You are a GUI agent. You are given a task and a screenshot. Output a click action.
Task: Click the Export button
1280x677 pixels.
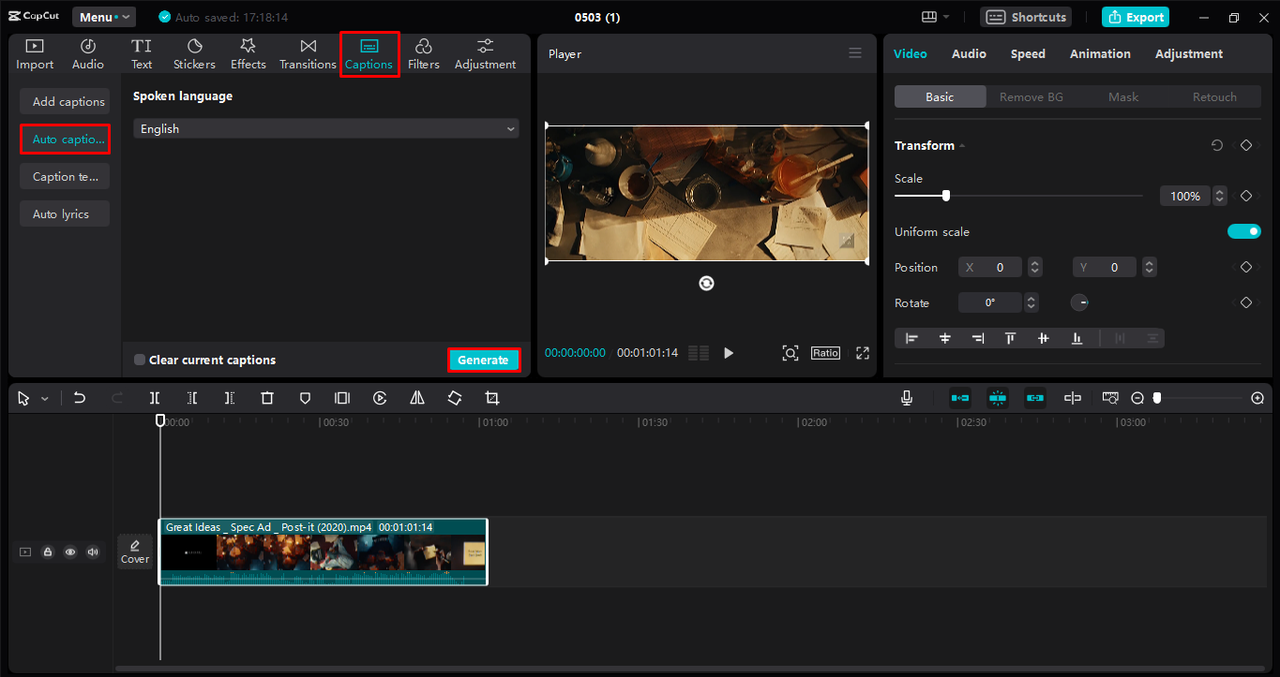click(1135, 17)
